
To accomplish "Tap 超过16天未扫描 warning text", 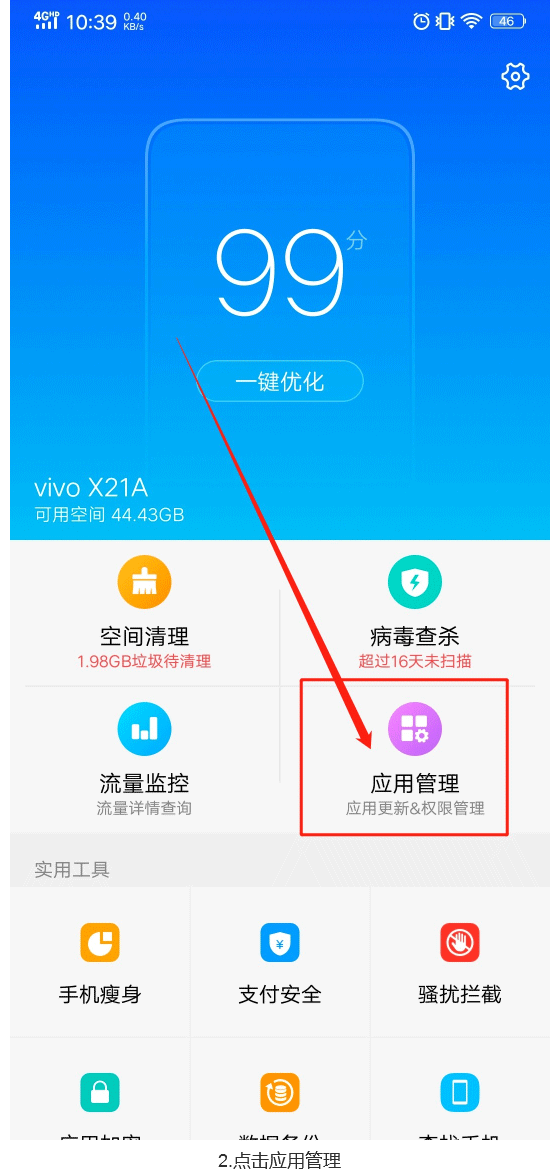I will 415,661.
